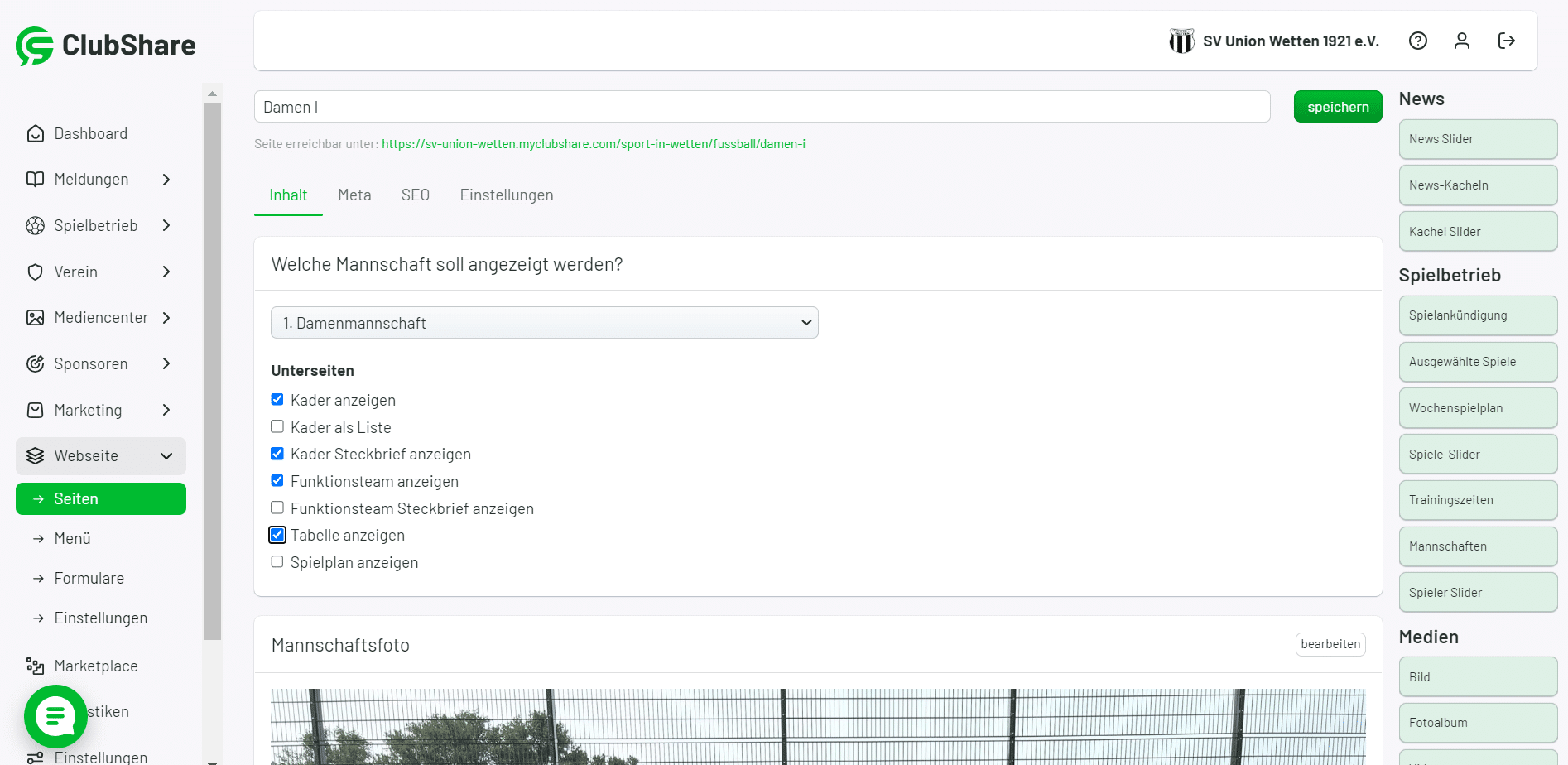Switch to the Meta tab
Viewport: 1568px width, 765px height.
click(354, 195)
